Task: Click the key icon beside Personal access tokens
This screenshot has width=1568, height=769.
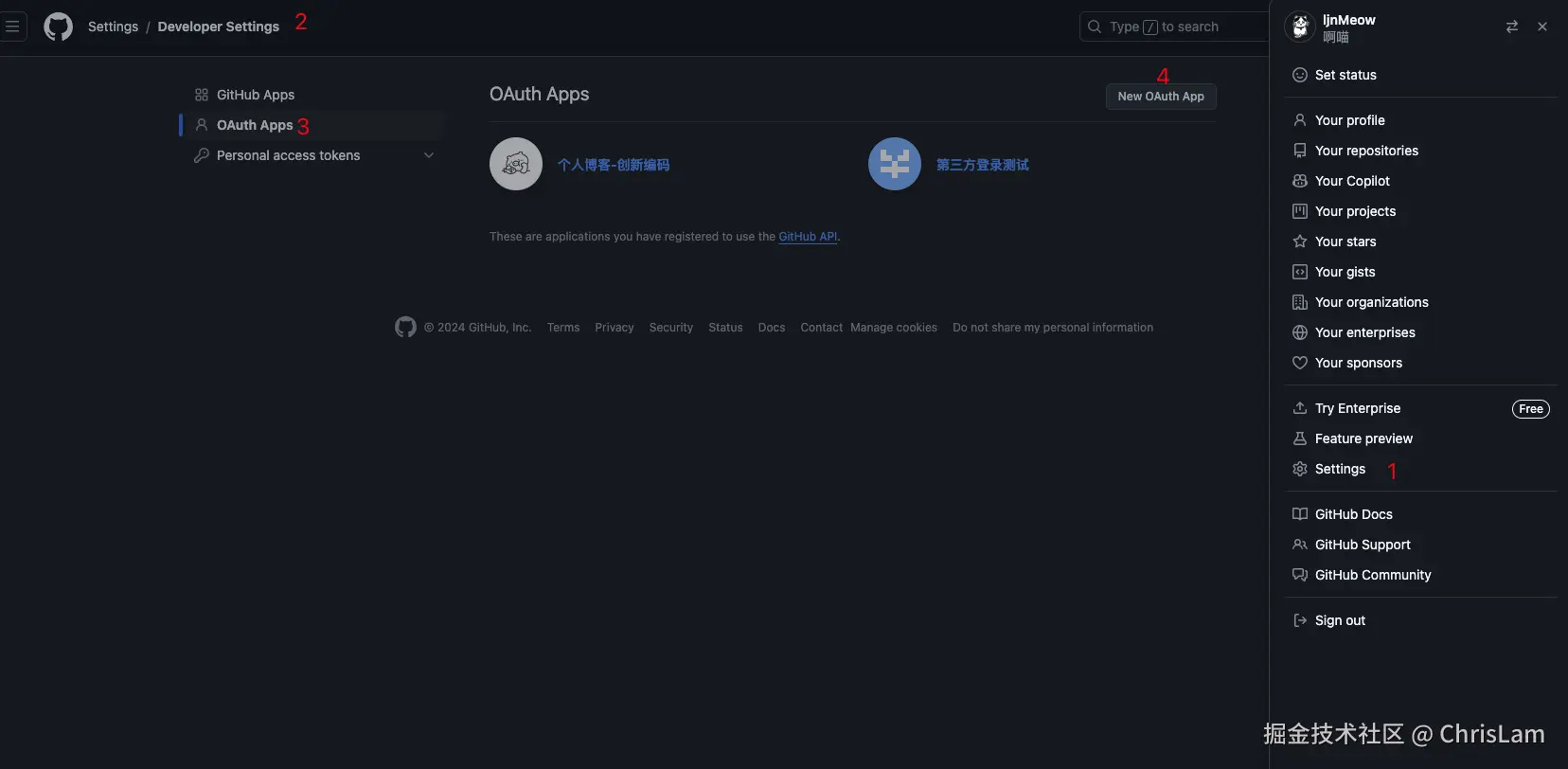Action: tap(202, 155)
